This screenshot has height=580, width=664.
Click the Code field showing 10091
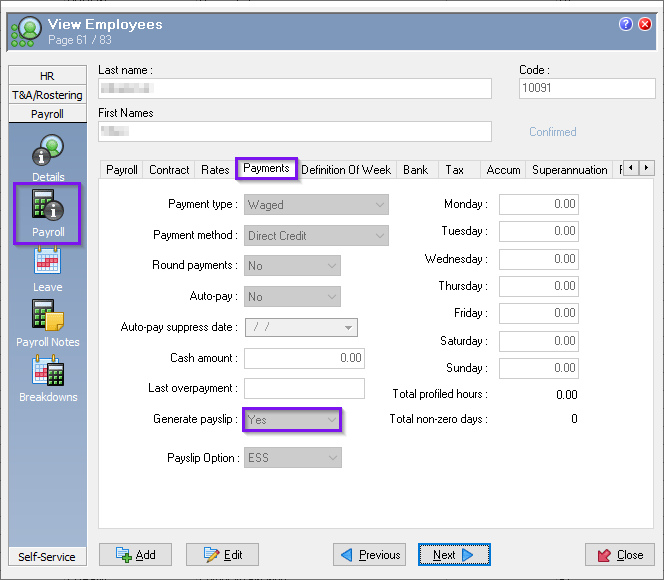click(x=587, y=88)
